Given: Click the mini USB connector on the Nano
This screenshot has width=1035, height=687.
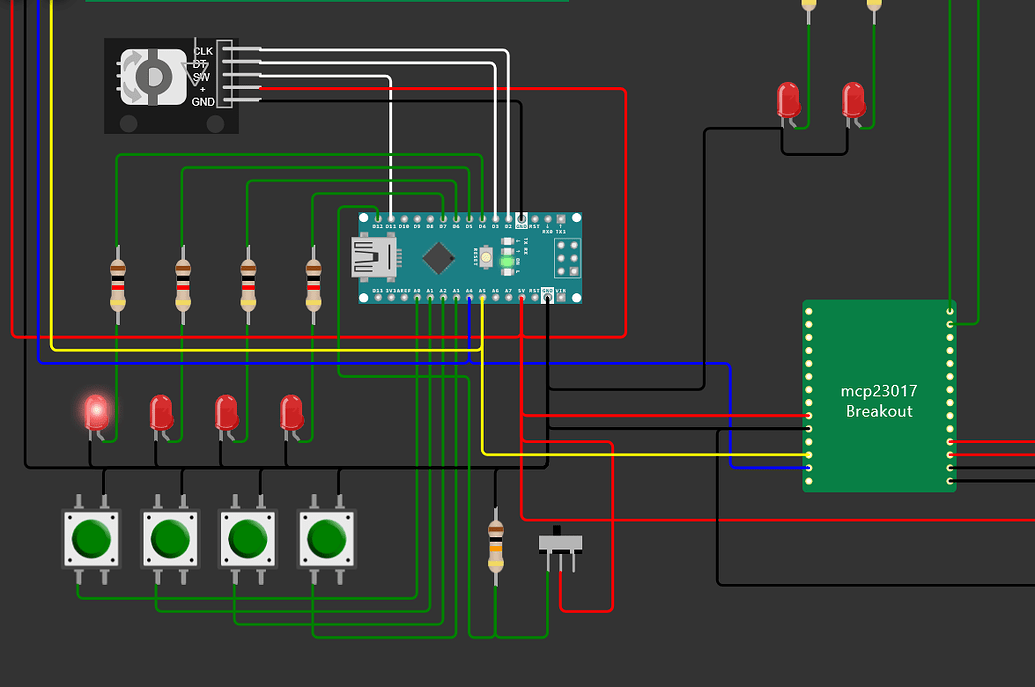Looking at the screenshot, I should tap(375, 258).
